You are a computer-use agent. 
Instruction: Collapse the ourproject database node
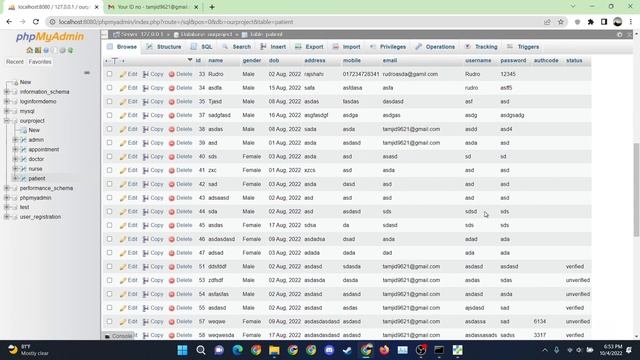(7, 121)
